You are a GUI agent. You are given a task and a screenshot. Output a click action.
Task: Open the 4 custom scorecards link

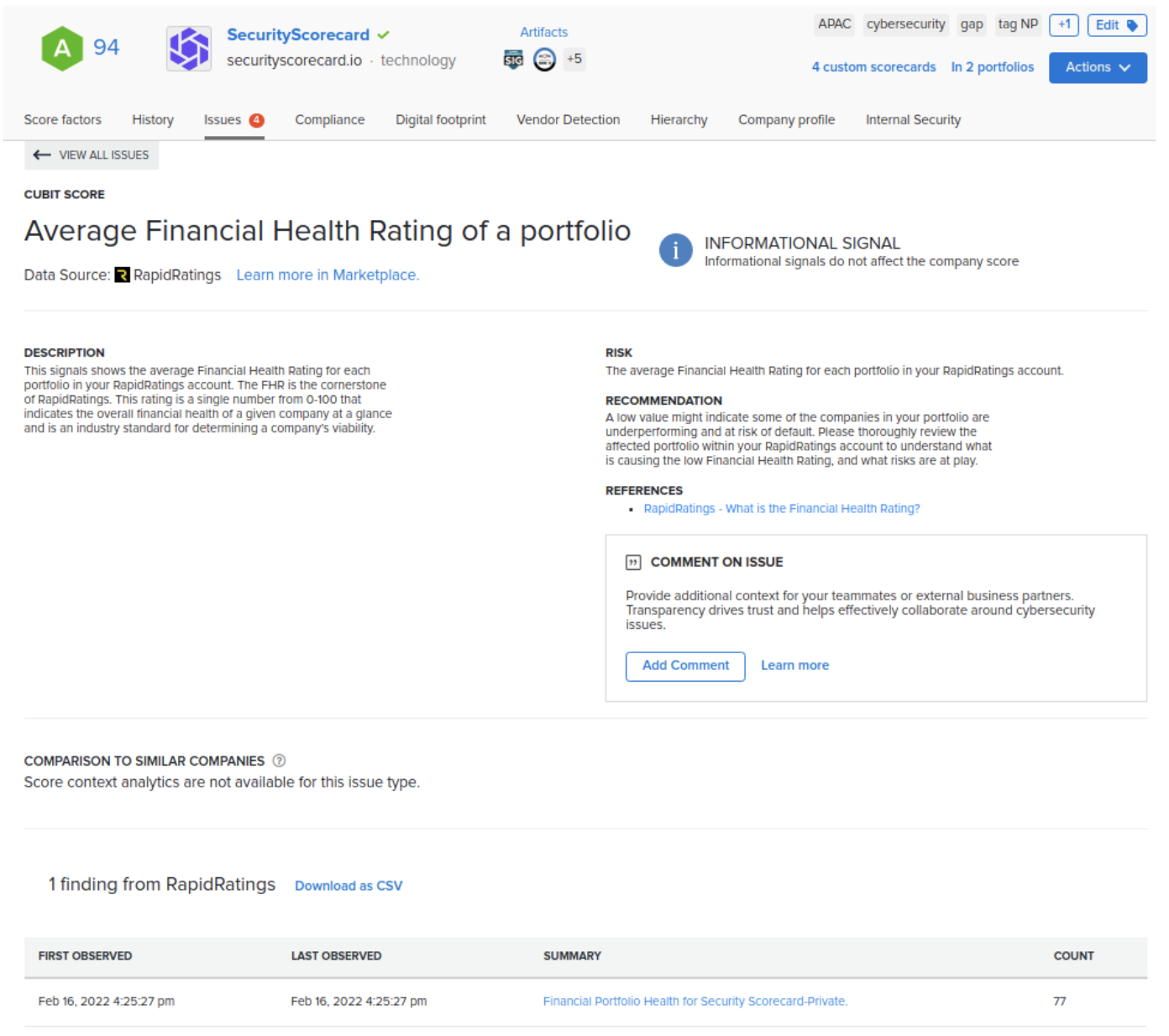pos(873,67)
